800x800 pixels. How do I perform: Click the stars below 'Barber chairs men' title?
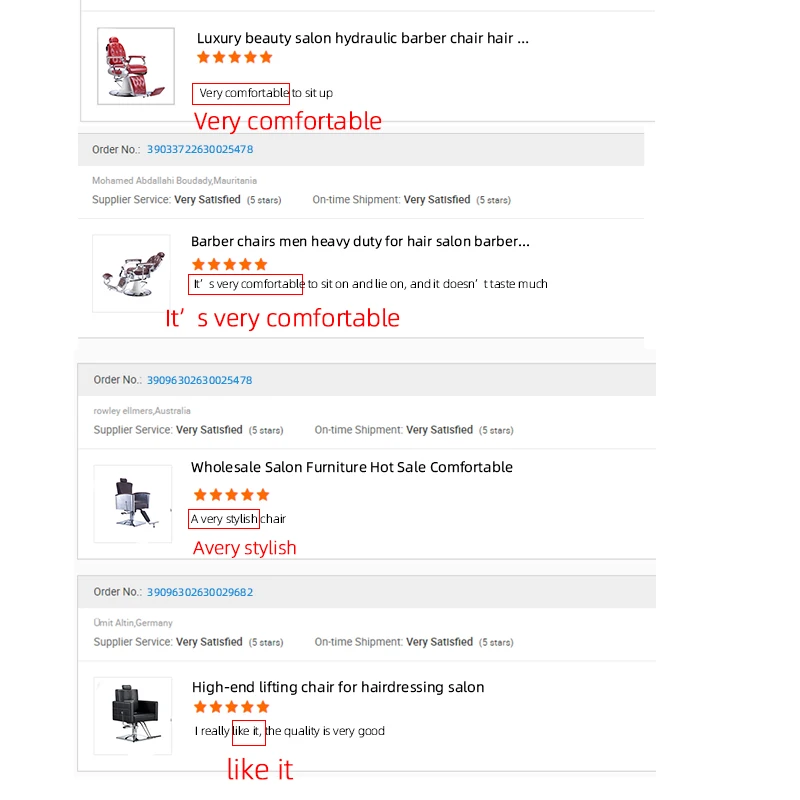tap(230, 264)
